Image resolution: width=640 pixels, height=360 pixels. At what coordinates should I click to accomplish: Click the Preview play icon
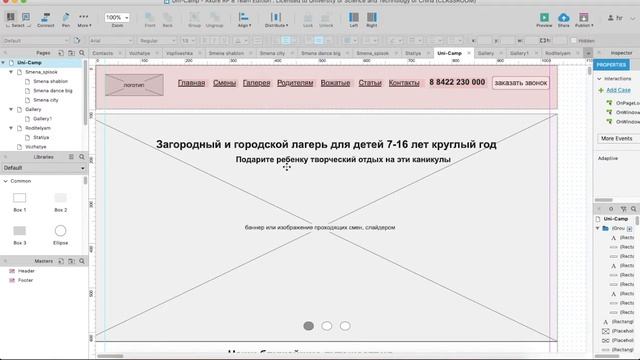544,19
